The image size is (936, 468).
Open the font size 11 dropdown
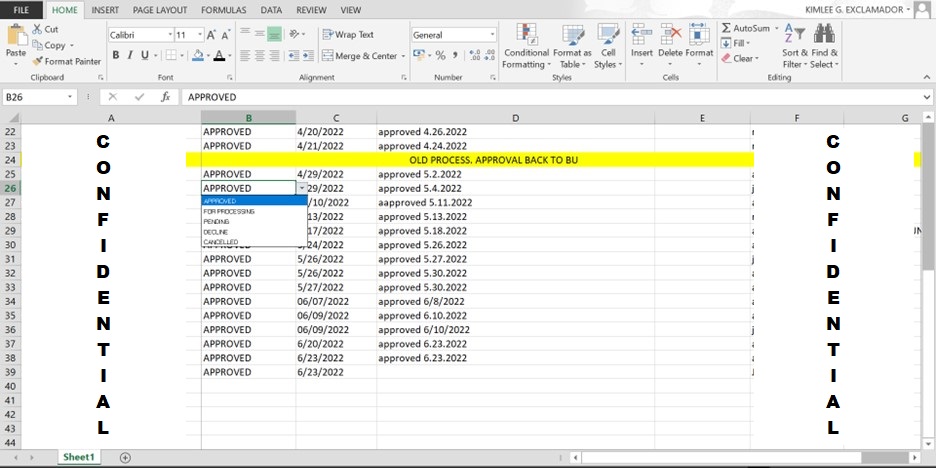(200, 35)
